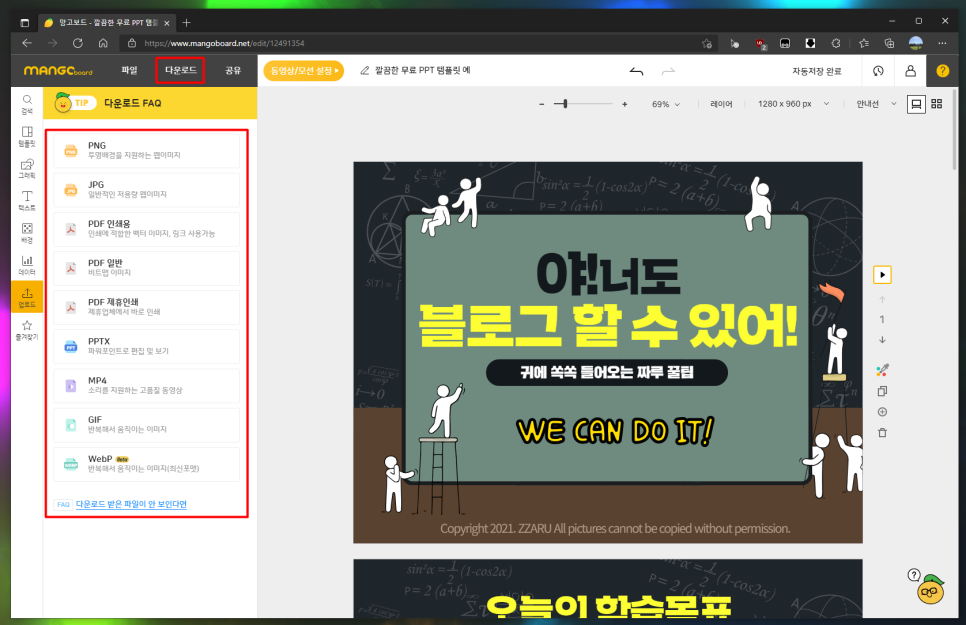Open the slide color palette tool
Viewport: 966px width, 625px height.
[x=882, y=370]
